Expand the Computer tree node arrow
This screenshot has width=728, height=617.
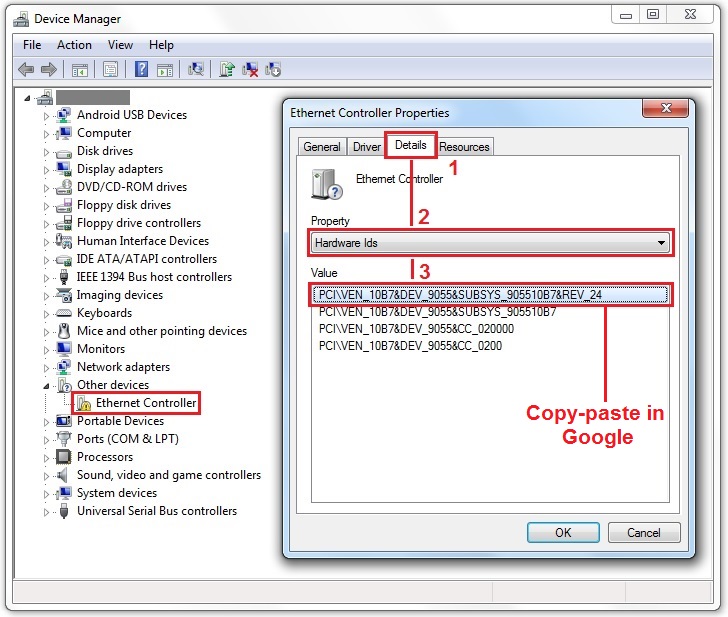click(46, 134)
